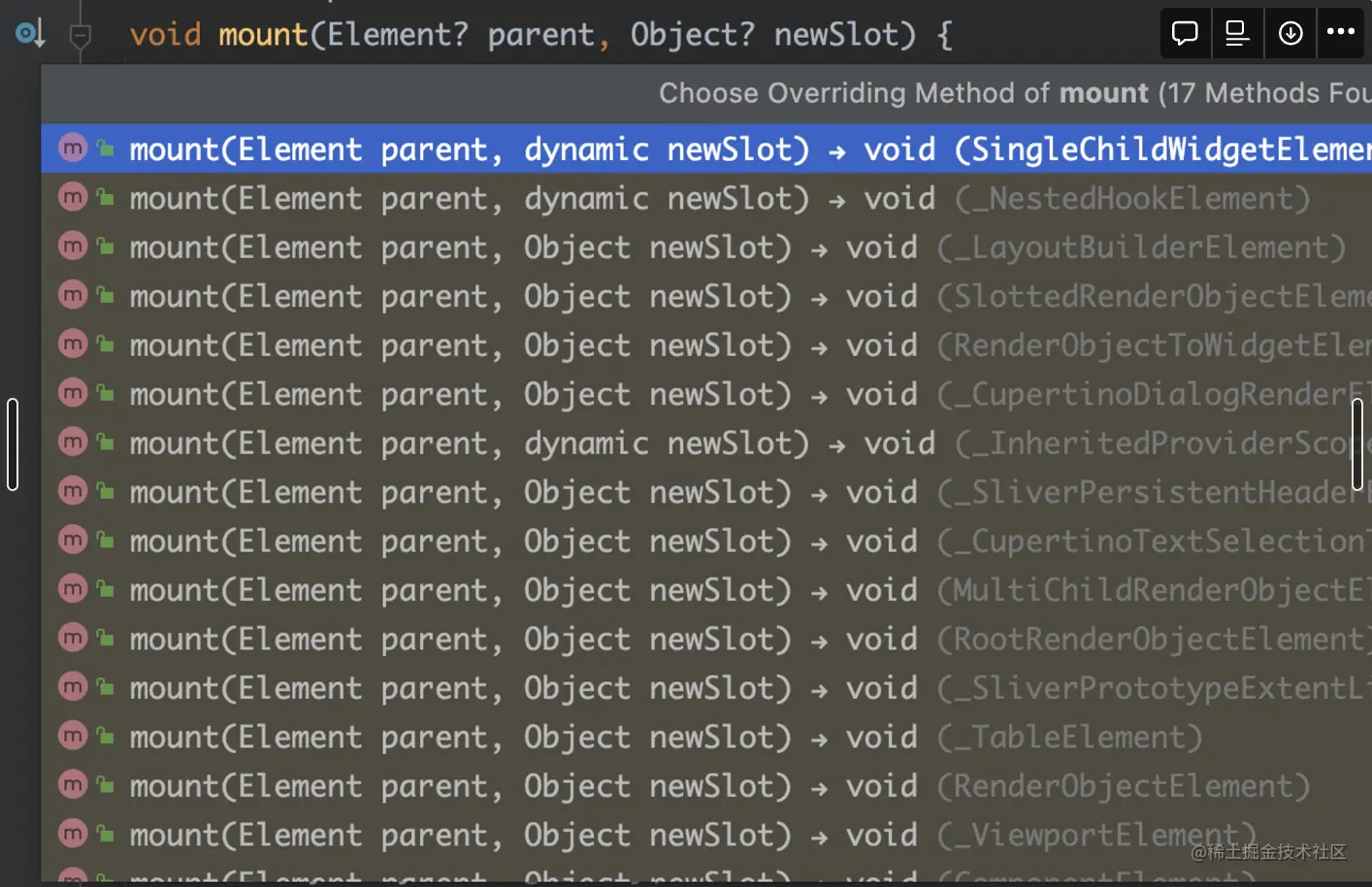
Task: Click method icon beside RootRenderObjectElement row
Action: coord(73,638)
